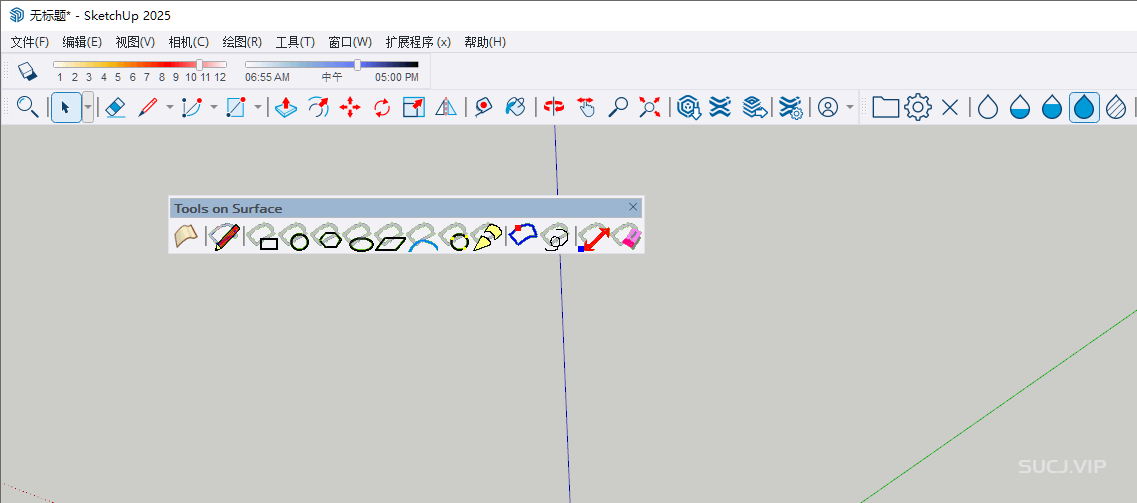Select the blue Contour editor on Surface tool
1137x503 pixels.
tap(523, 236)
